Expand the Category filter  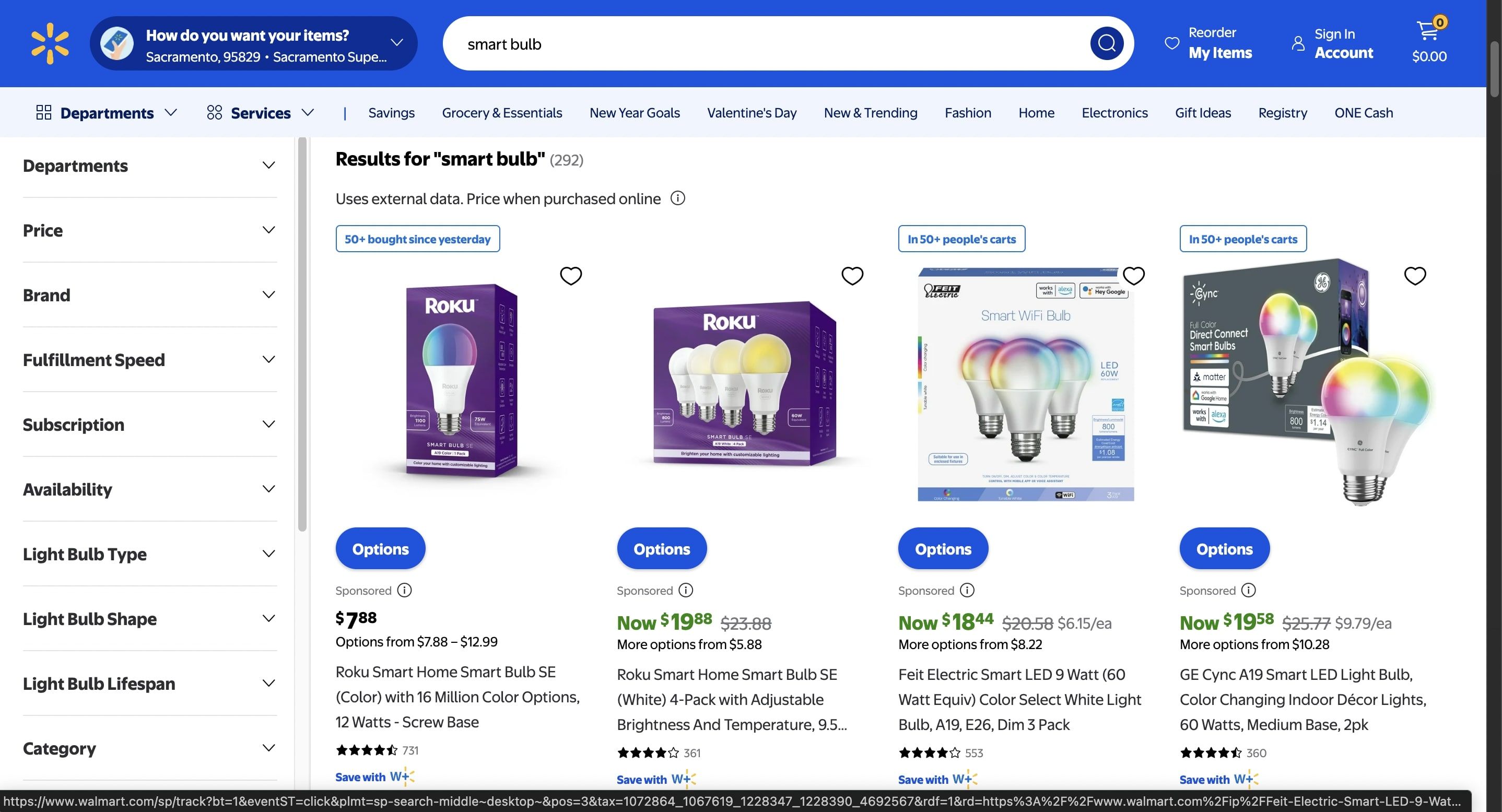(149, 748)
